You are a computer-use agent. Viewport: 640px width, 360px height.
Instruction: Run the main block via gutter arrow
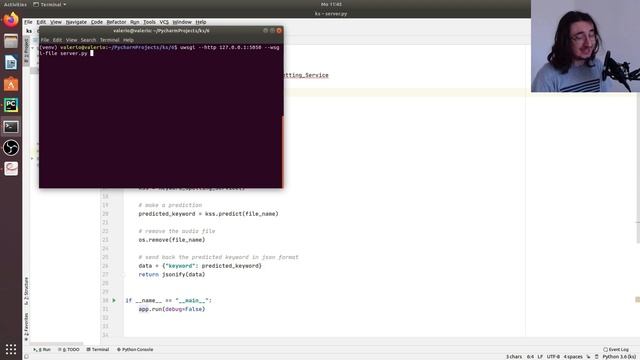tap(114, 300)
